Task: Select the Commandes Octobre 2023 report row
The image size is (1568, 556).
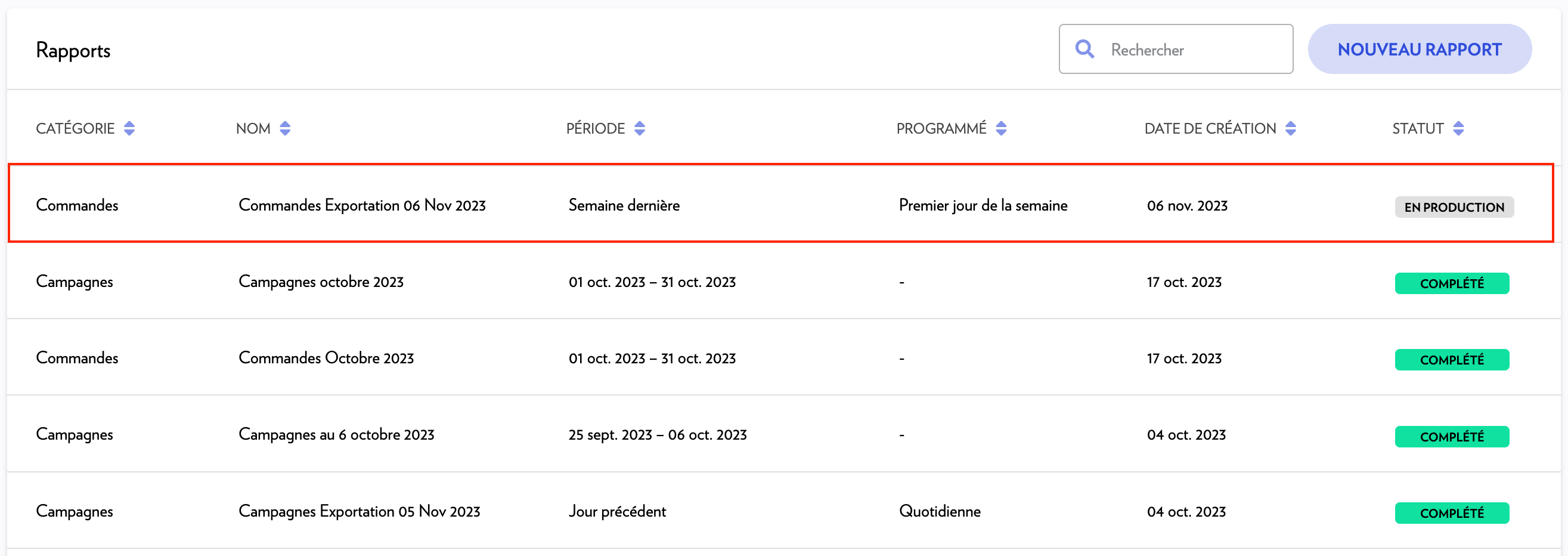Action: pyautogui.click(x=326, y=358)
